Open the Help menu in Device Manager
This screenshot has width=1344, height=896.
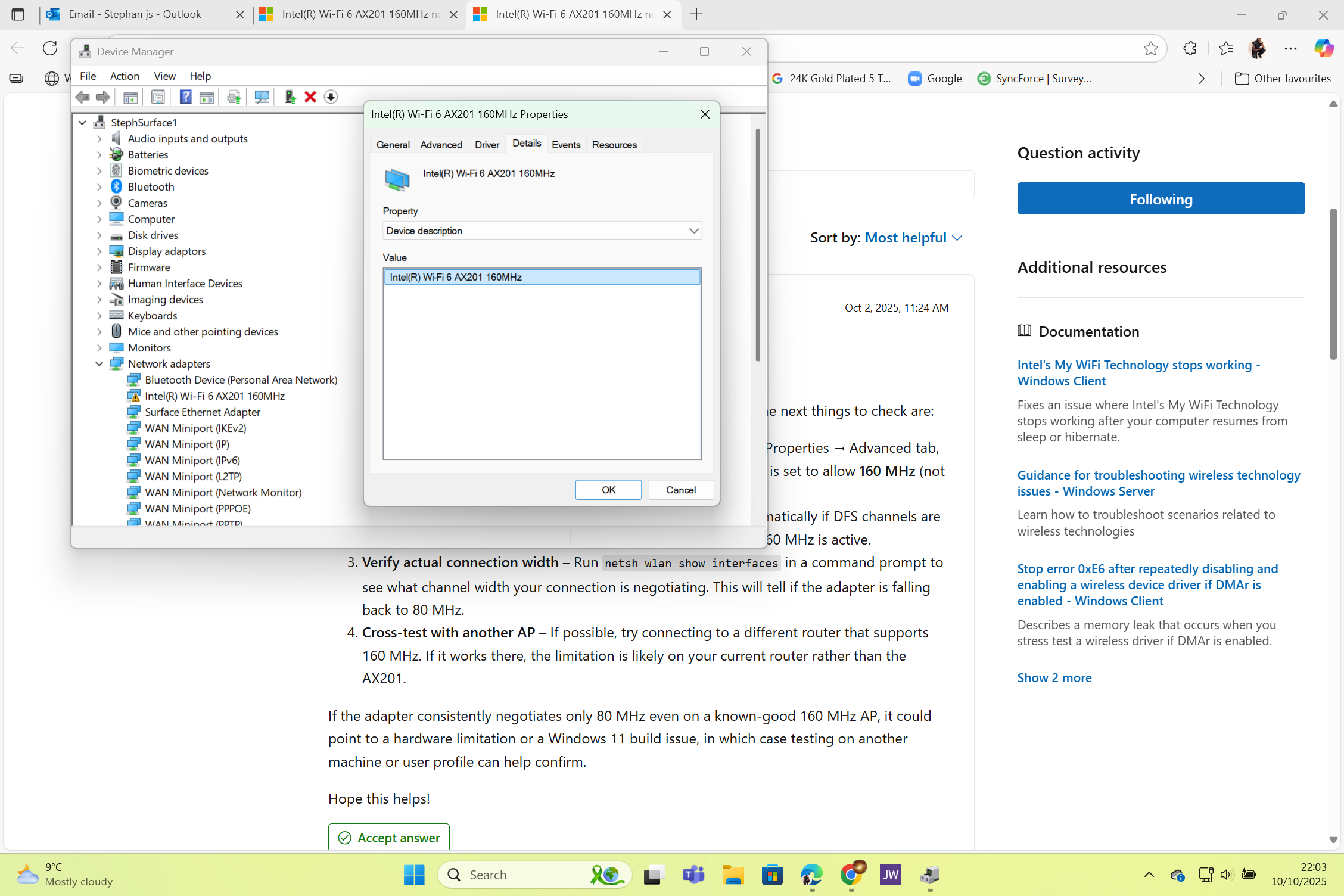(x=200, y=76)
